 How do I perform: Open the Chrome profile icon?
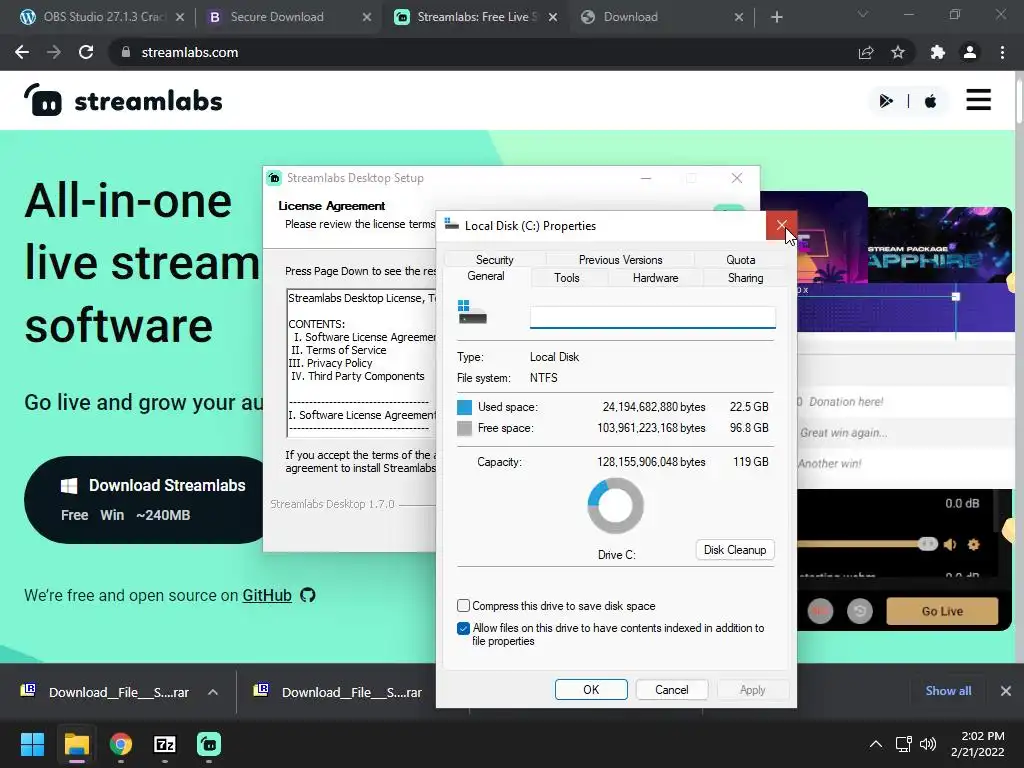[x=970, y=52]
